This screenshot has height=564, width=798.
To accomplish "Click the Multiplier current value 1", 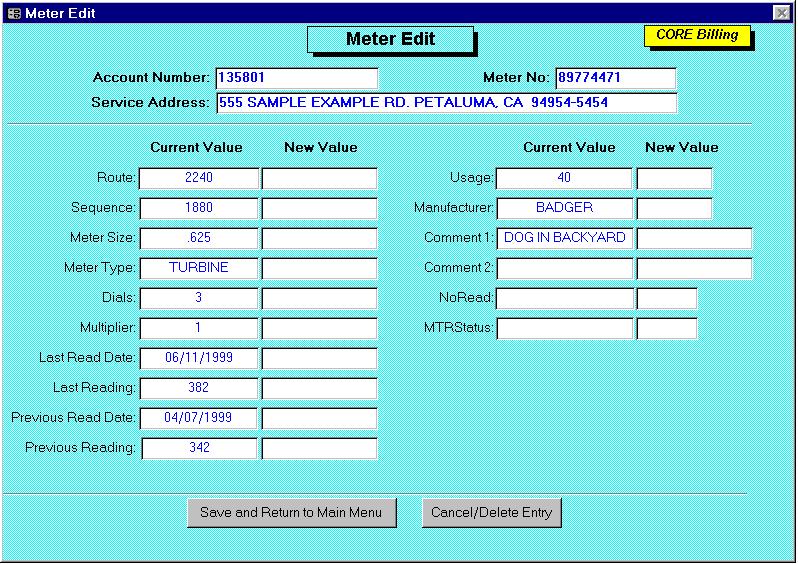I will pyautogui.click(x=199, y=329).
